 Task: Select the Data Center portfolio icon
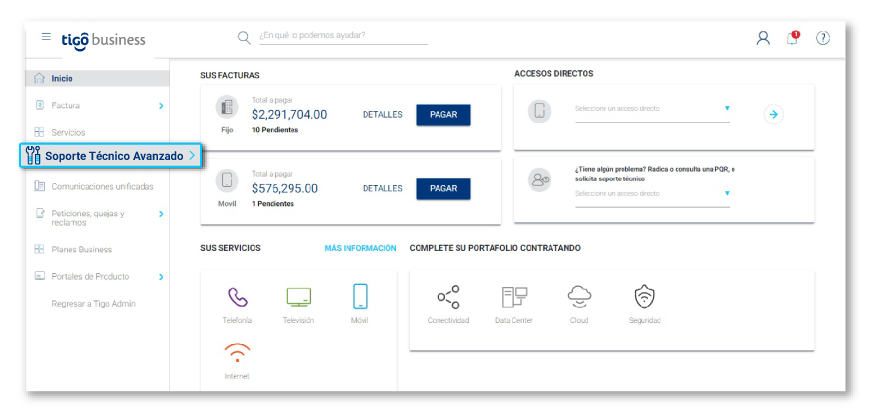514,297
